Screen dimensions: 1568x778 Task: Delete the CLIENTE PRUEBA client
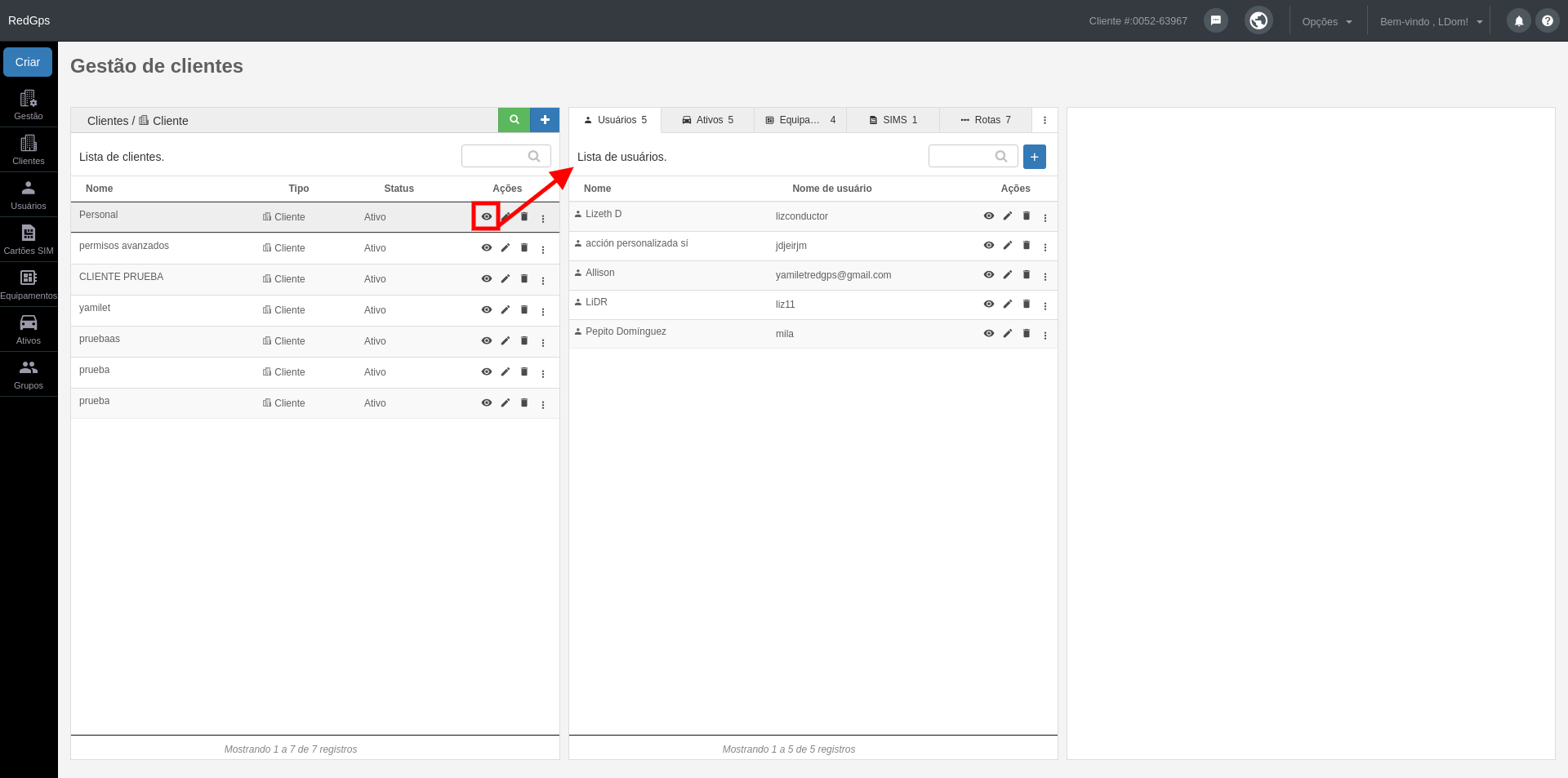(x=524, y=278)
